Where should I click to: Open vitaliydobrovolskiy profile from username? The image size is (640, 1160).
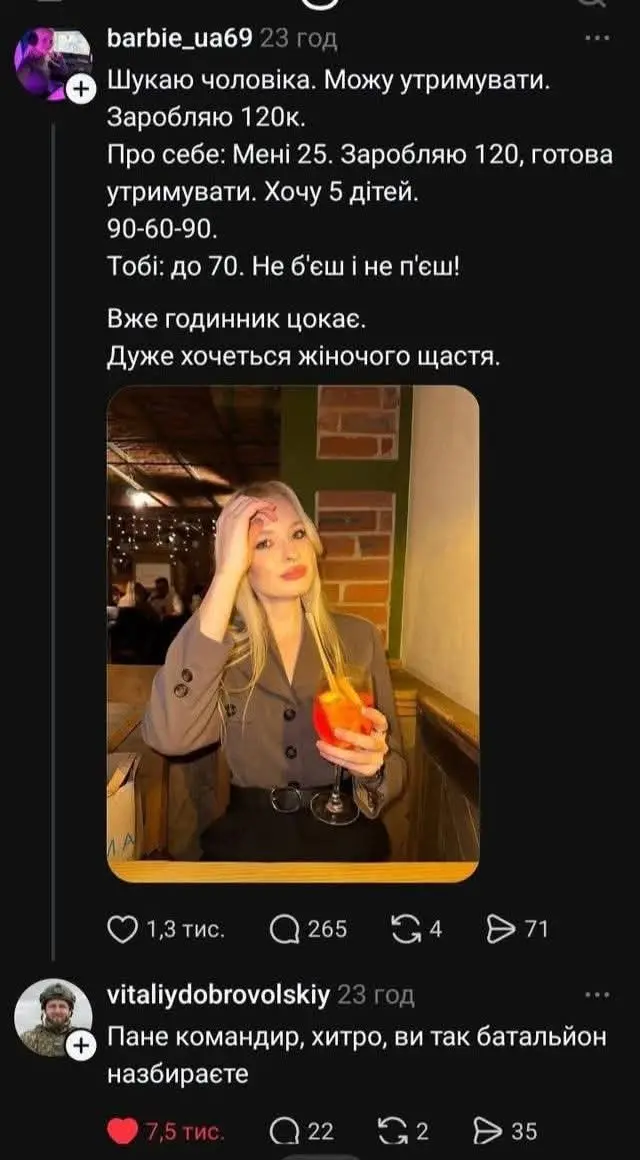click(218, 995)
